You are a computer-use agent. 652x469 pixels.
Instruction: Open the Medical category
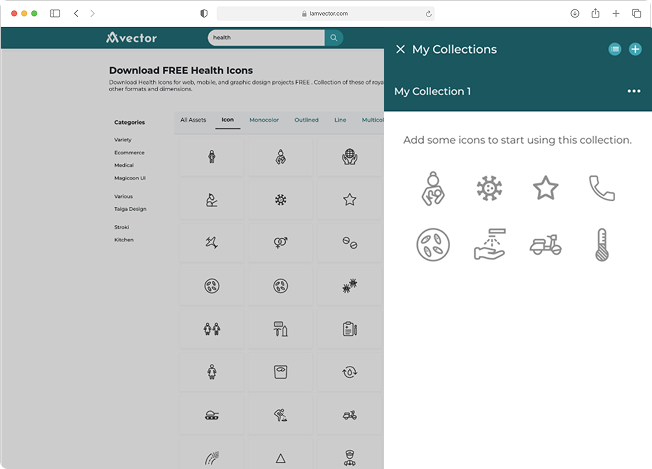[x=124, y=165]
